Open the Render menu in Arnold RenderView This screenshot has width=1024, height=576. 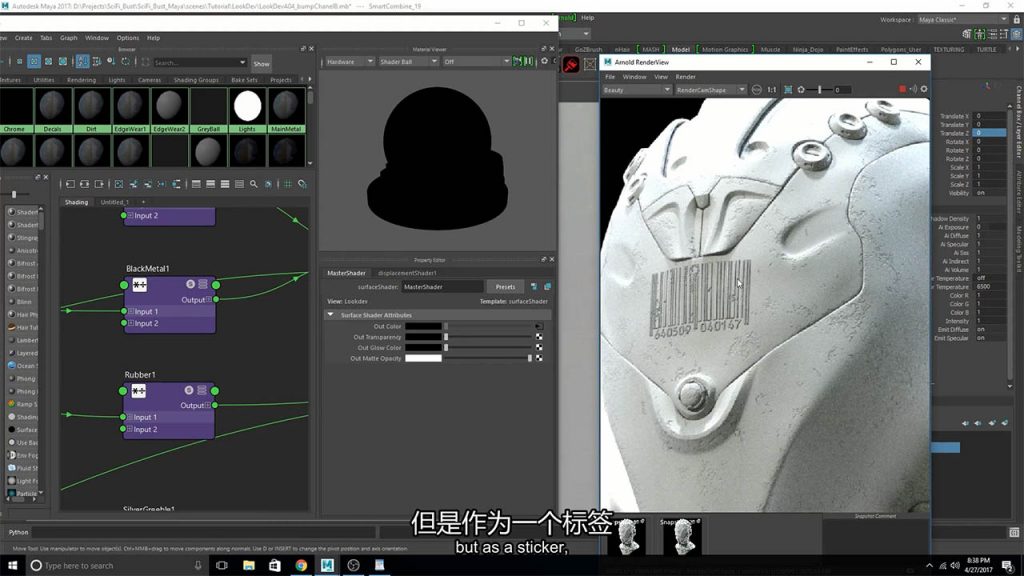(685, 76)
